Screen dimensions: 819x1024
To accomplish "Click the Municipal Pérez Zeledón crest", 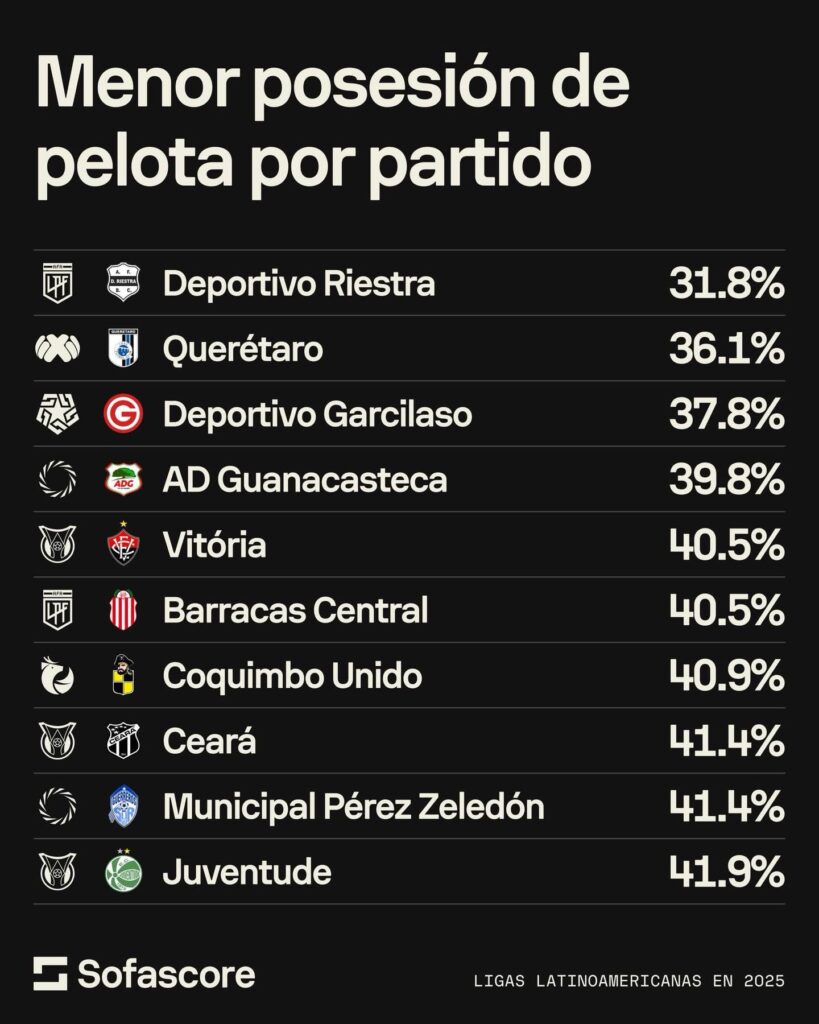I will [x=123, y=806].
